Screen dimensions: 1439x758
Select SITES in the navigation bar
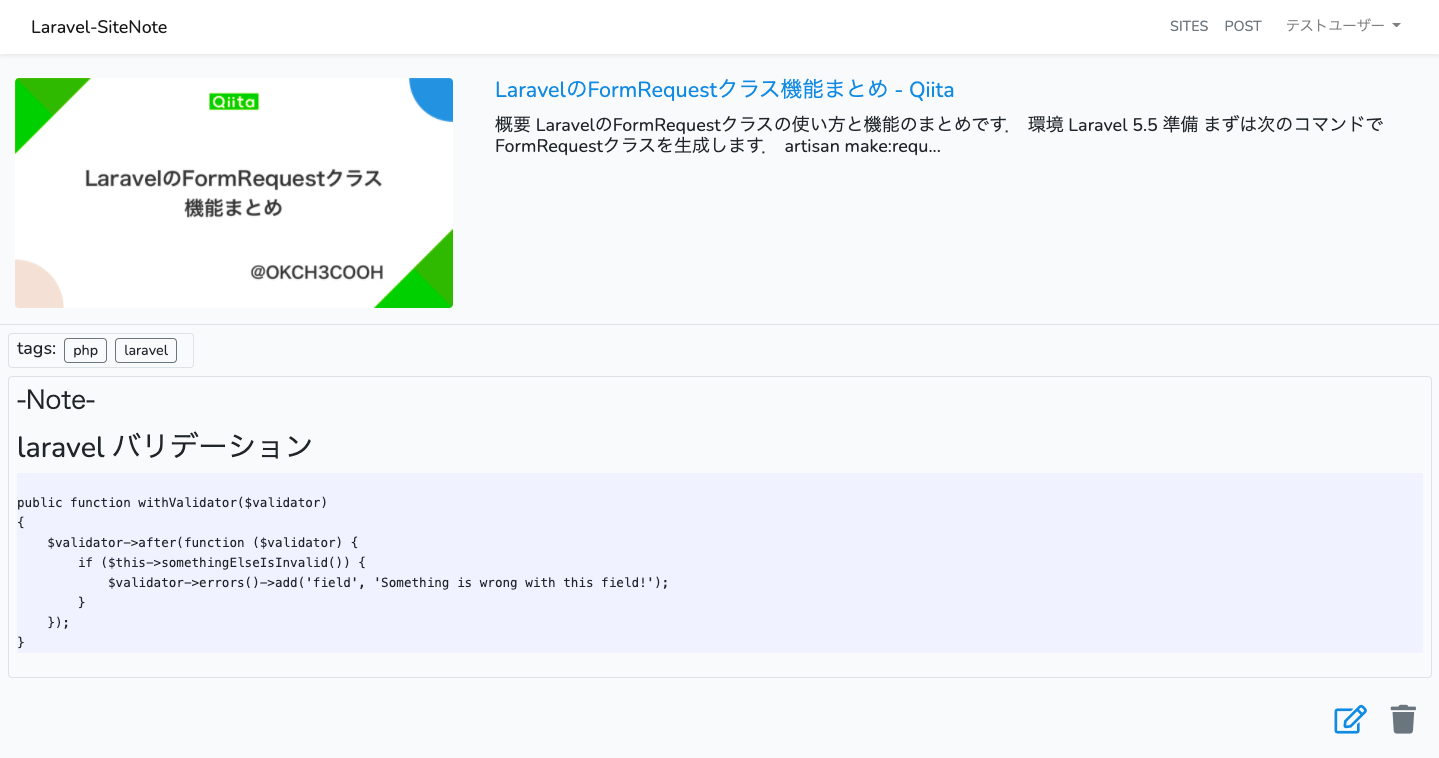tap(1188, 26)
